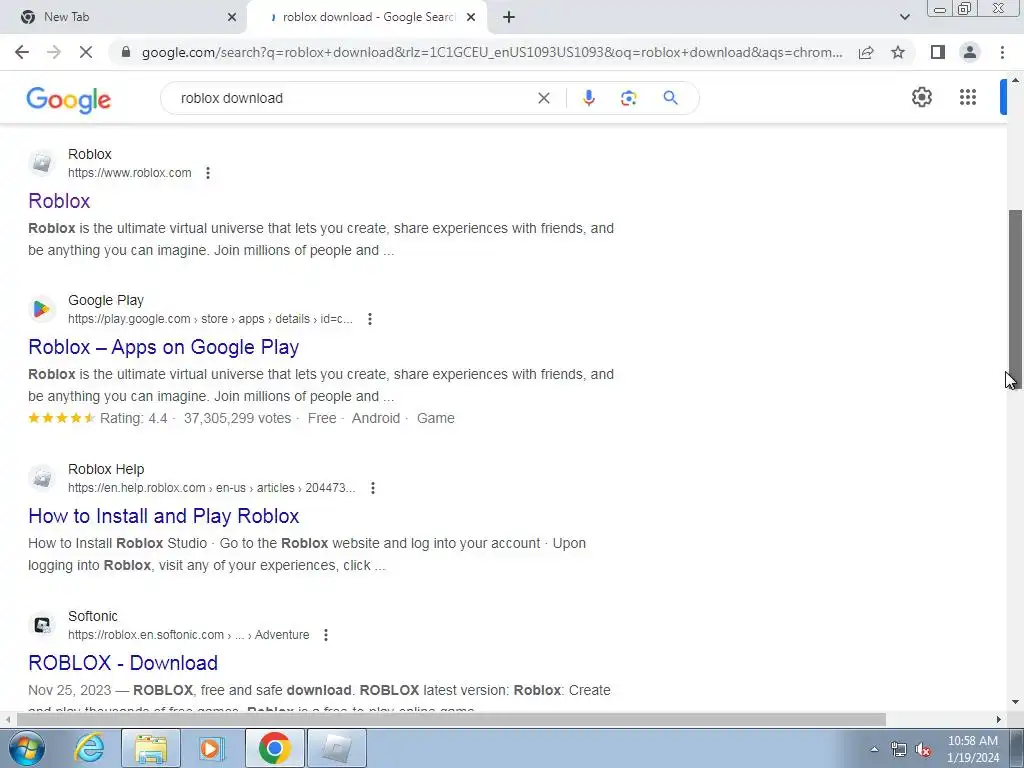
Task: Click the en.help.roblox.com URL breadcrumb
Action: point(212,488)
